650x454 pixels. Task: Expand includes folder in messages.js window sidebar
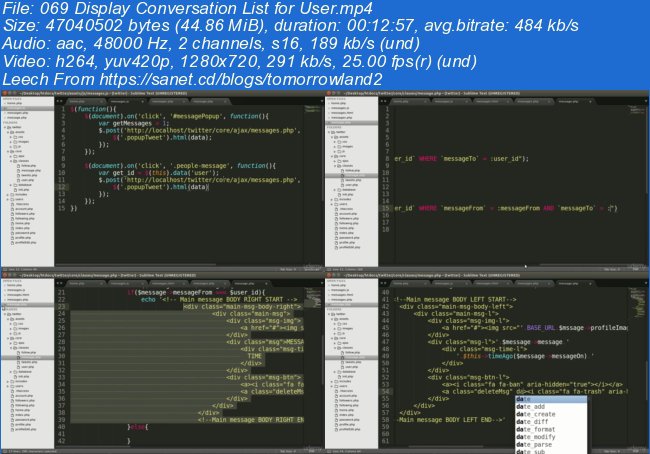click(x=8, y=194)
